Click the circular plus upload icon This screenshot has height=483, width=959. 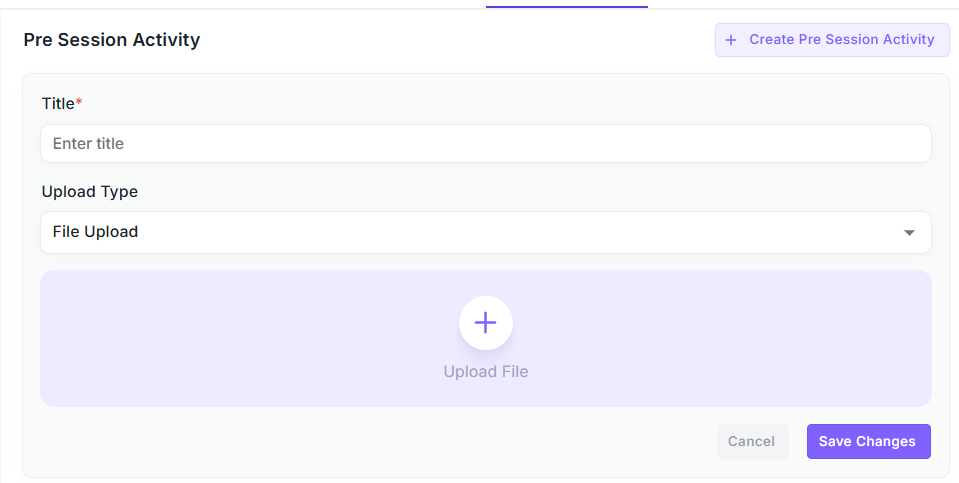tap(485, 322)
